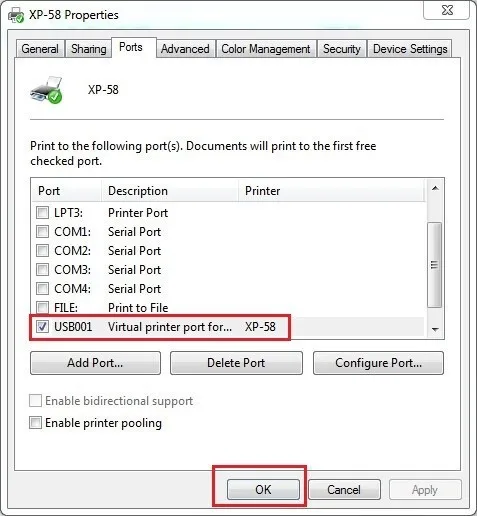Viewport: 477px width, 516px height.
Task: Go to the Device Settings tab
Action: [410, 49]
